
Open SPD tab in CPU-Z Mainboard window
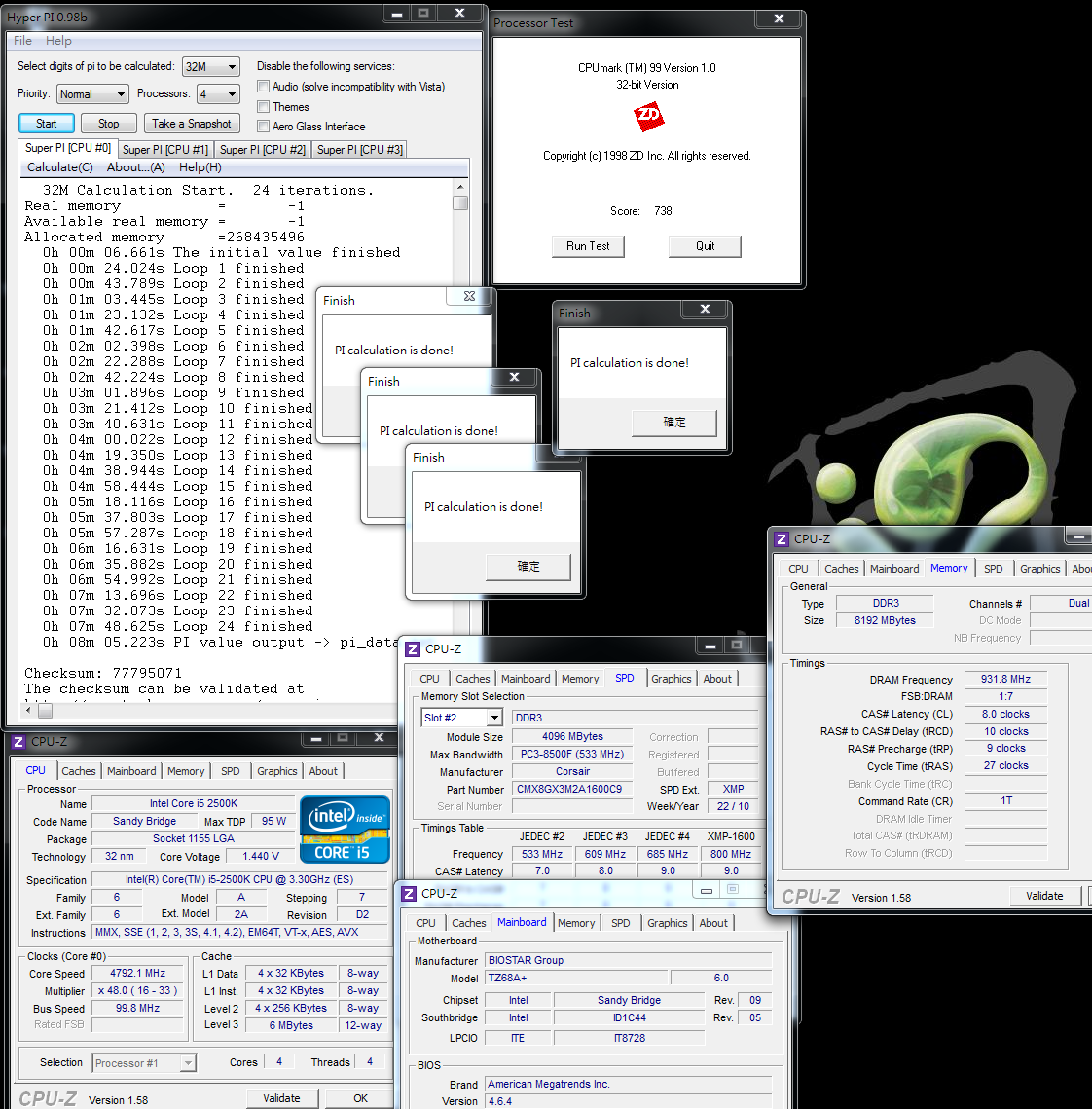click(621, 924)
